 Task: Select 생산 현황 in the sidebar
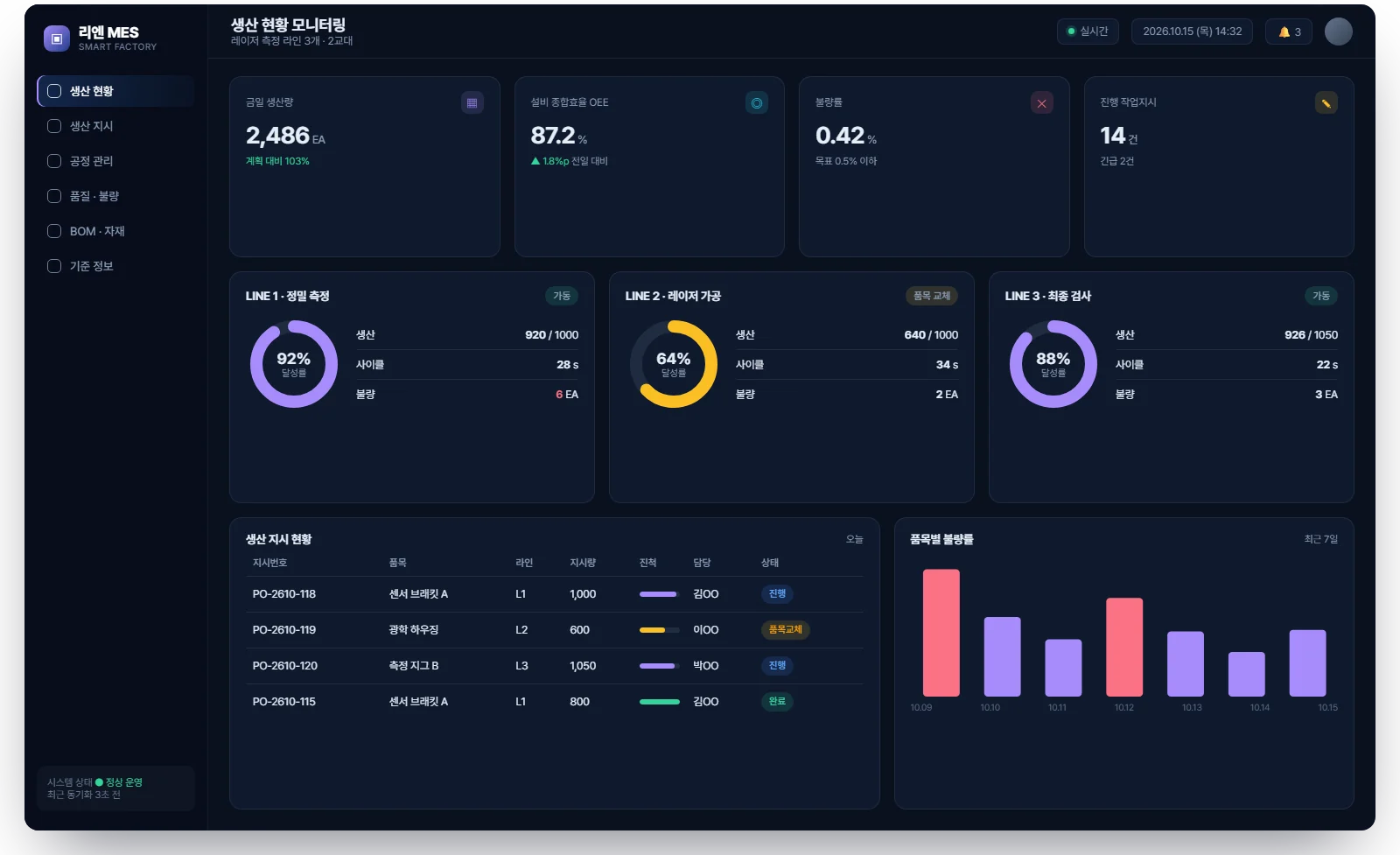(x=115, y=91)
